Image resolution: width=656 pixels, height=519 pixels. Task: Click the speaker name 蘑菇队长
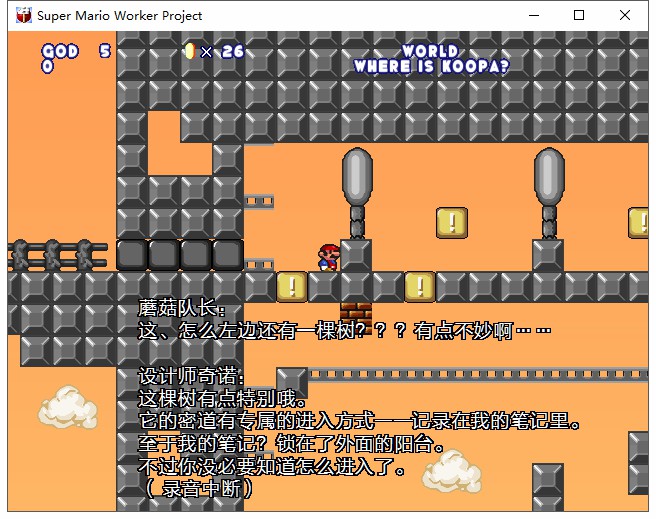tap(182, 309)
